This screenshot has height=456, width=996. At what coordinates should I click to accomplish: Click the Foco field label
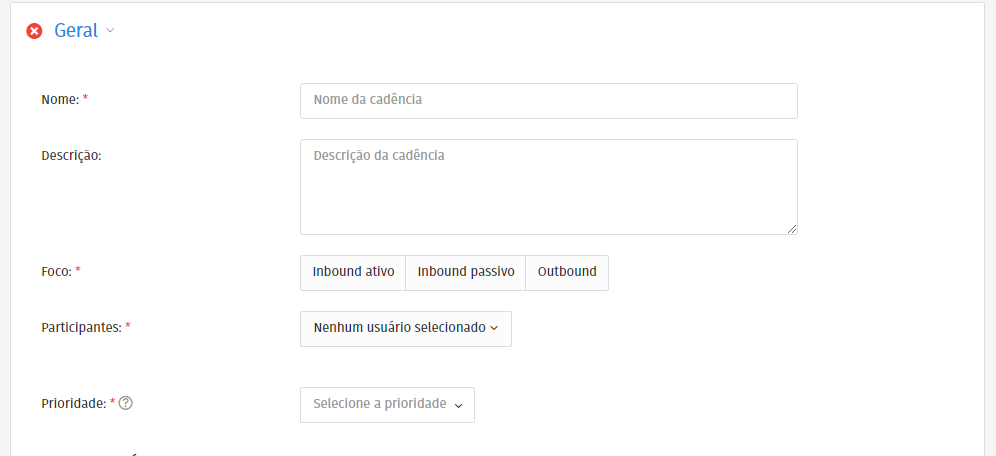(56, 271)
